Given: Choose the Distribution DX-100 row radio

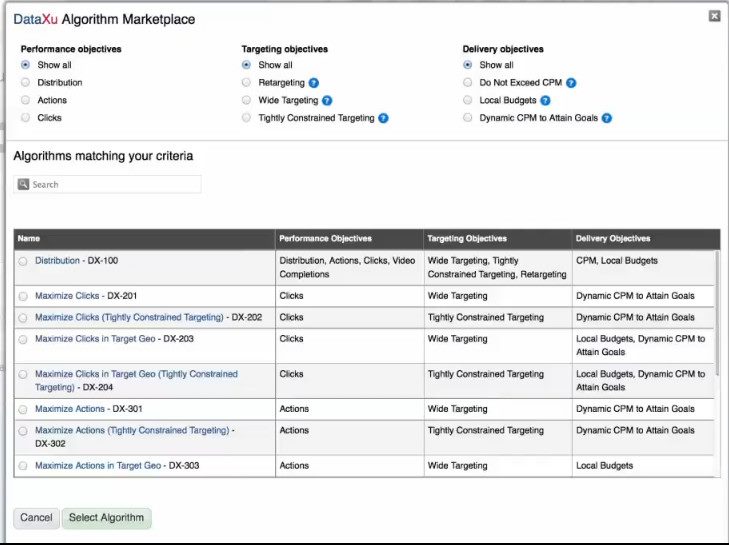Looking at the screenshot, I should [x=23, y=261].
